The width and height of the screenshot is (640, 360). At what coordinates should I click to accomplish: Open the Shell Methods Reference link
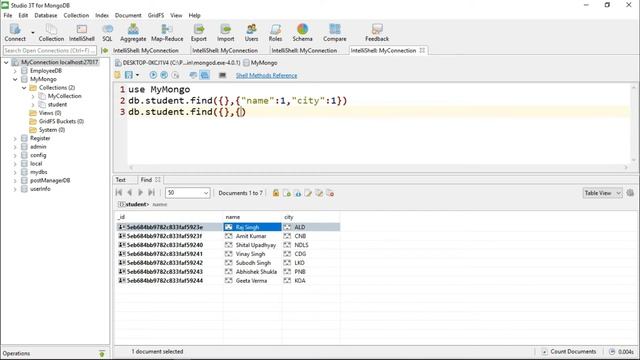[x=267, y=76]
